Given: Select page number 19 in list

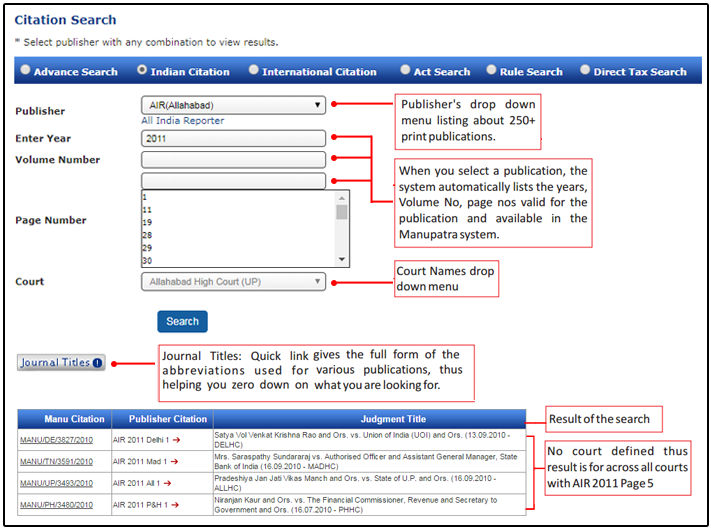Looking at the screenshot, I should (147, 222).
